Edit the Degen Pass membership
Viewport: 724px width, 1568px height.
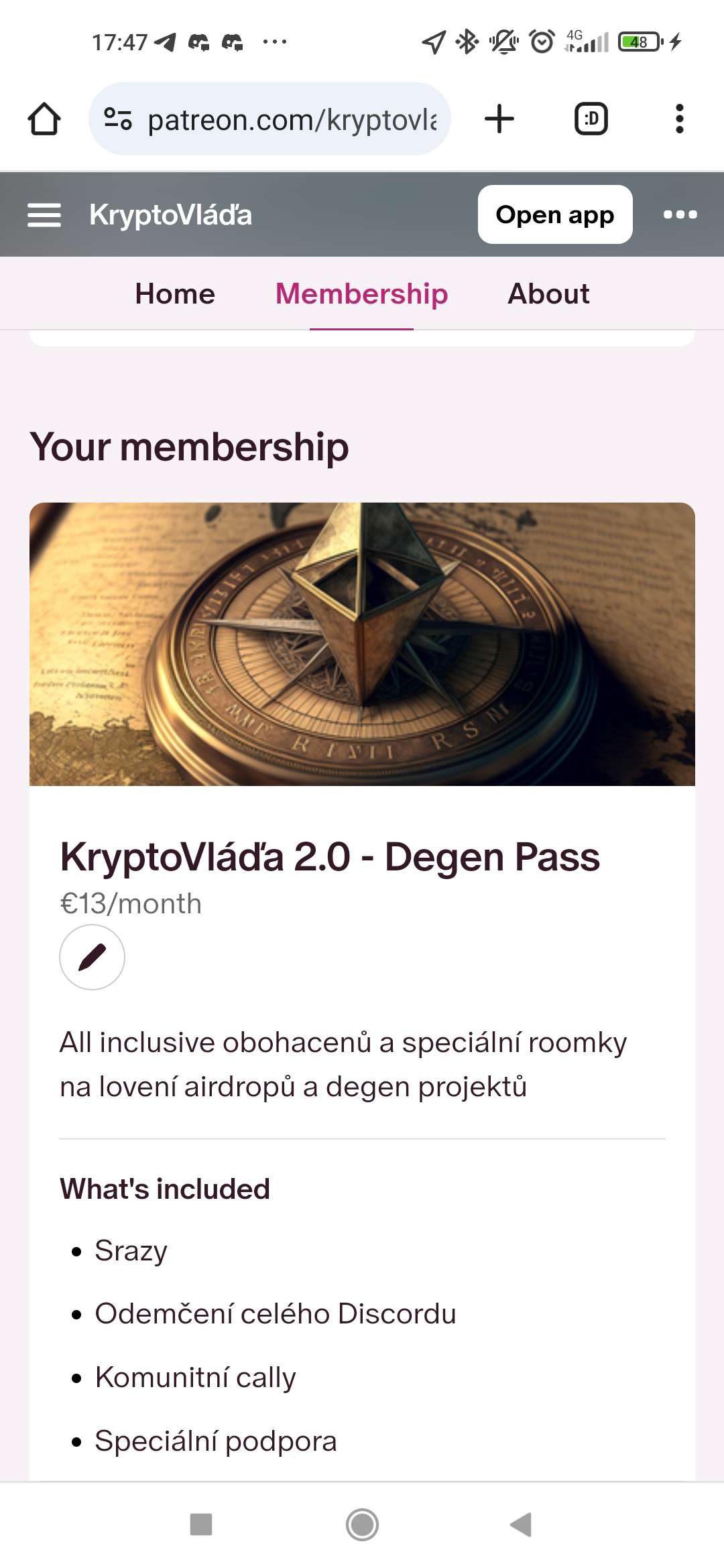93,957
